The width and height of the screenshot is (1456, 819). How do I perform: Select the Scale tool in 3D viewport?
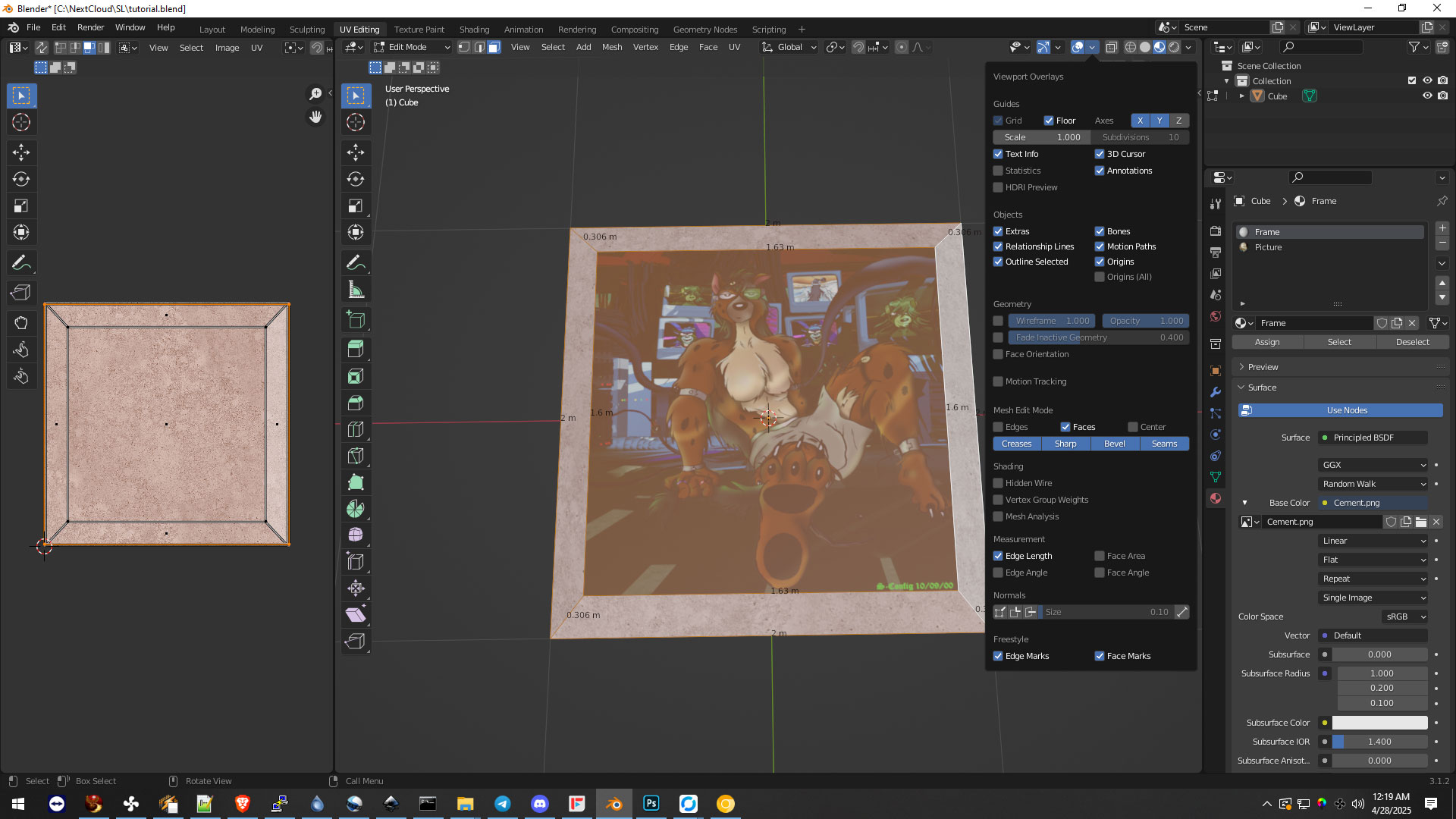[x=356, y=206]
